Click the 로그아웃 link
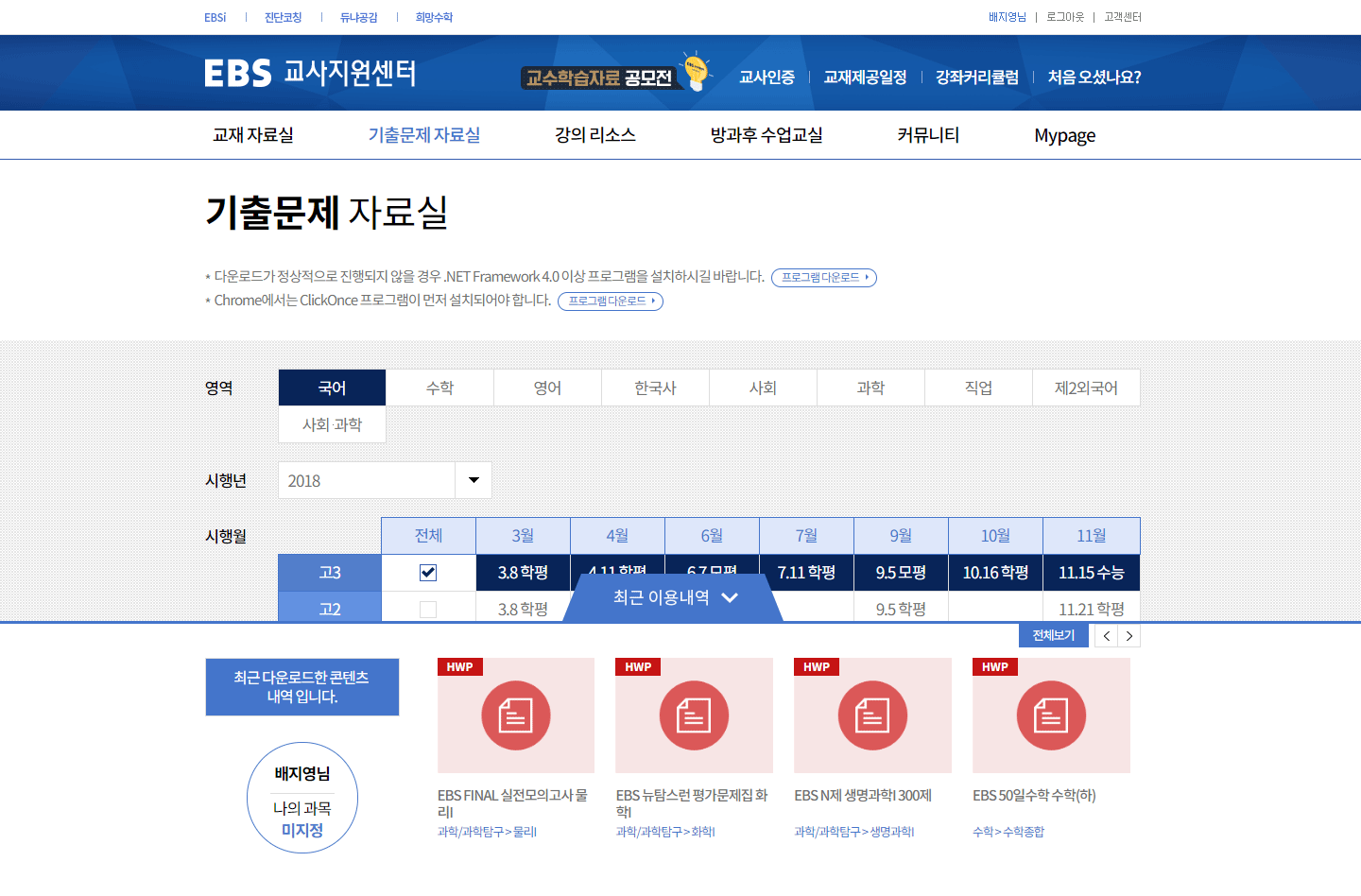Image resolution: width=1361 pixels, height=896 pixels. 1065,17
